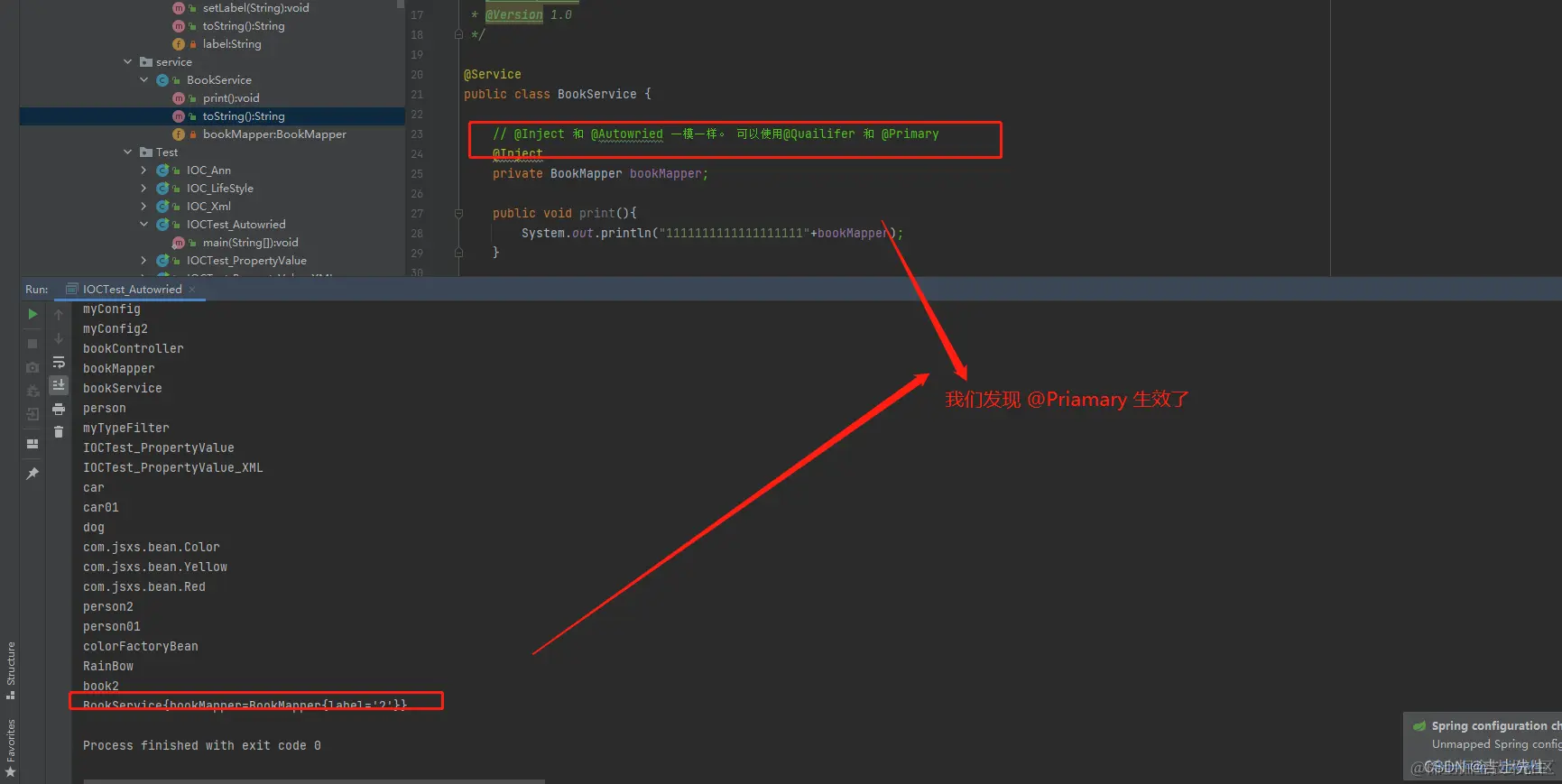Screen dimensions: 1562x784
Task: Select setLabel(String):void in the structure tree
Action: (255, 8)
